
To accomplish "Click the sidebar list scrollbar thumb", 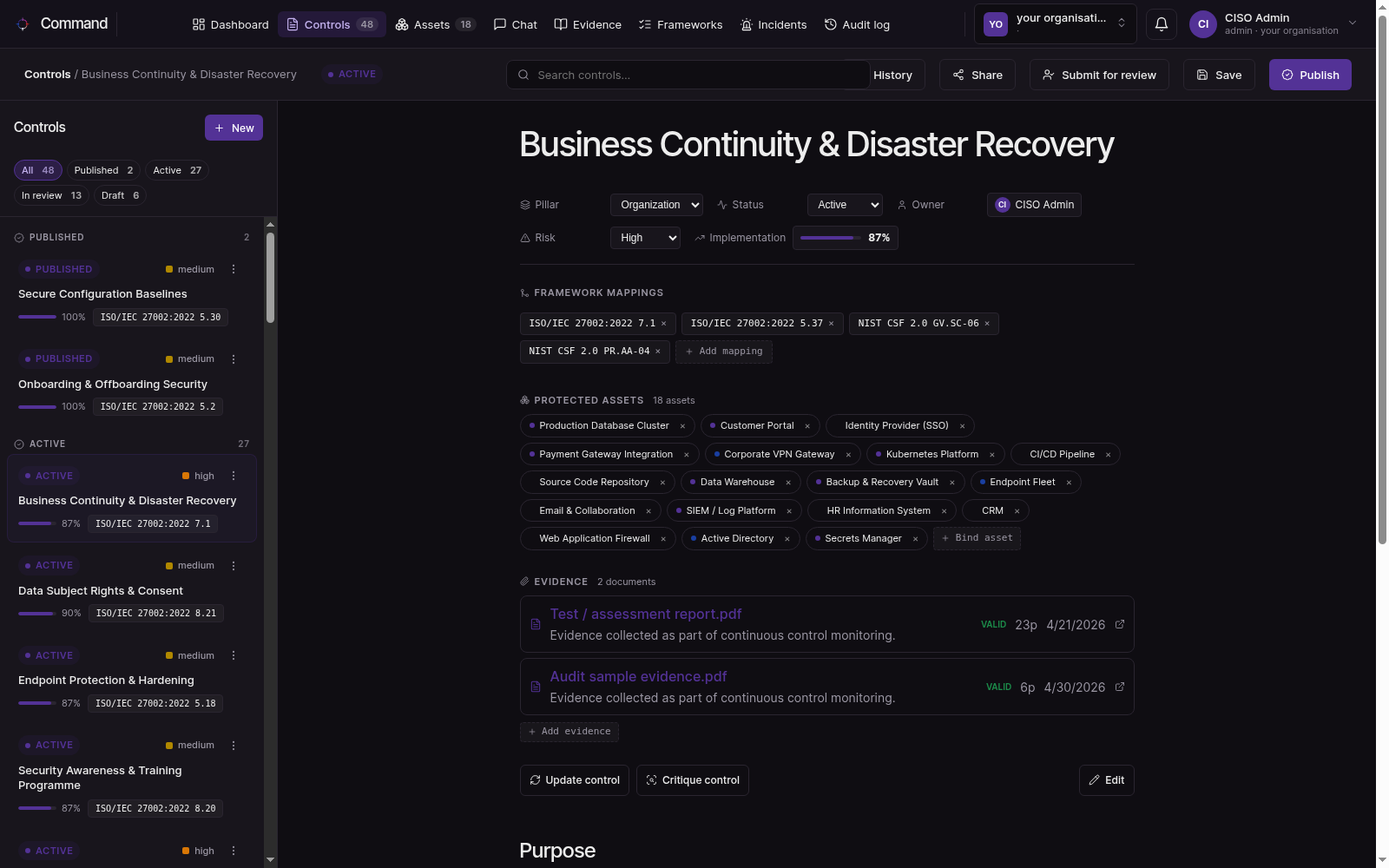I will pos(271,278).
